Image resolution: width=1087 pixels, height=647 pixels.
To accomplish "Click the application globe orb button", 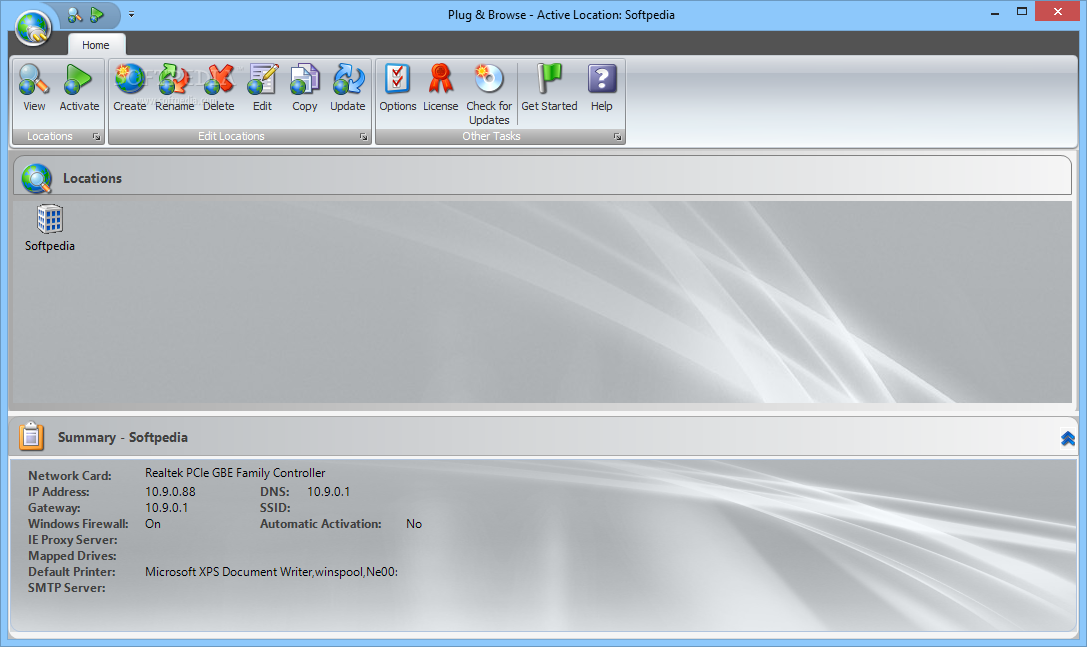I will (33, 28).
